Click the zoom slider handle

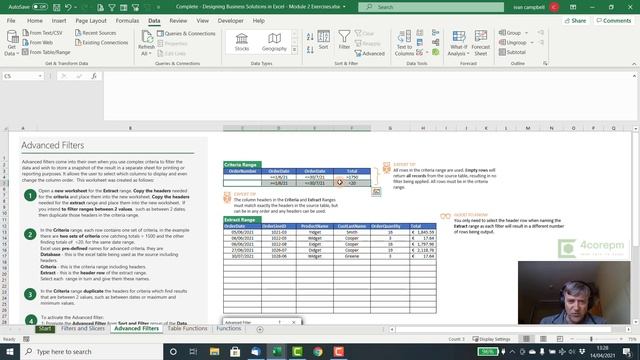[591, 339]
